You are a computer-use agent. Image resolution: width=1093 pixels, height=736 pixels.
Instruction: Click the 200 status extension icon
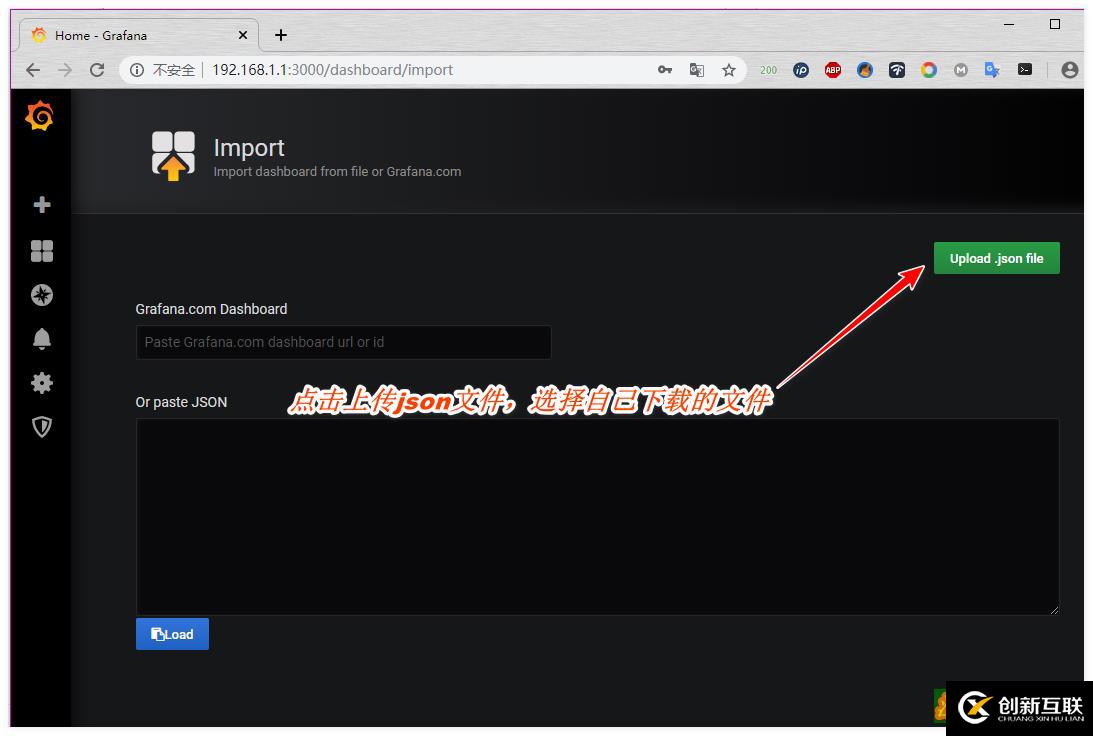[768, 70]
